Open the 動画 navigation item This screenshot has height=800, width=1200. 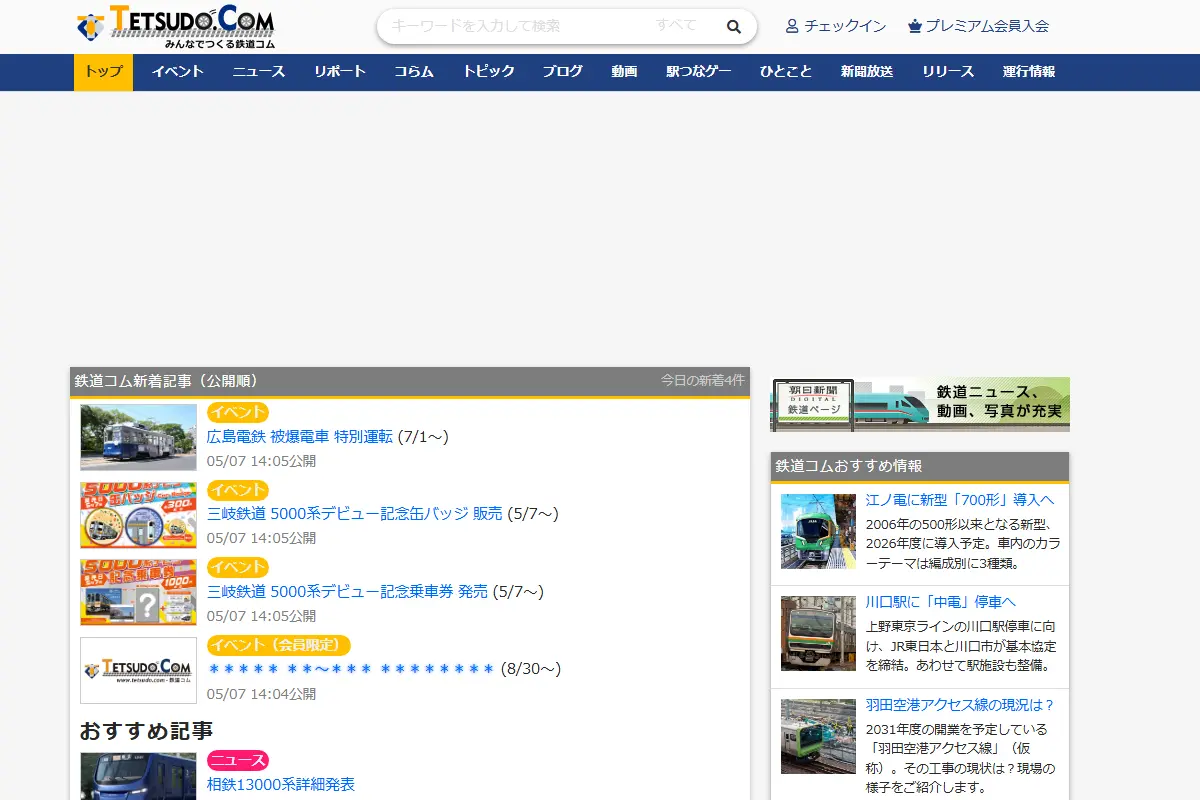624,72
